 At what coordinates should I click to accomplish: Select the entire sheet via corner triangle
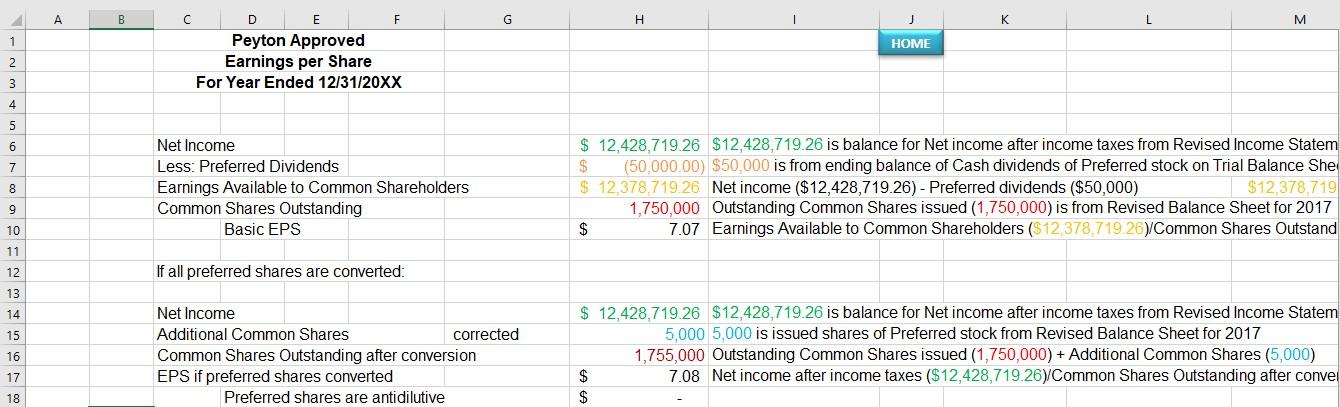tap(12, 20)
